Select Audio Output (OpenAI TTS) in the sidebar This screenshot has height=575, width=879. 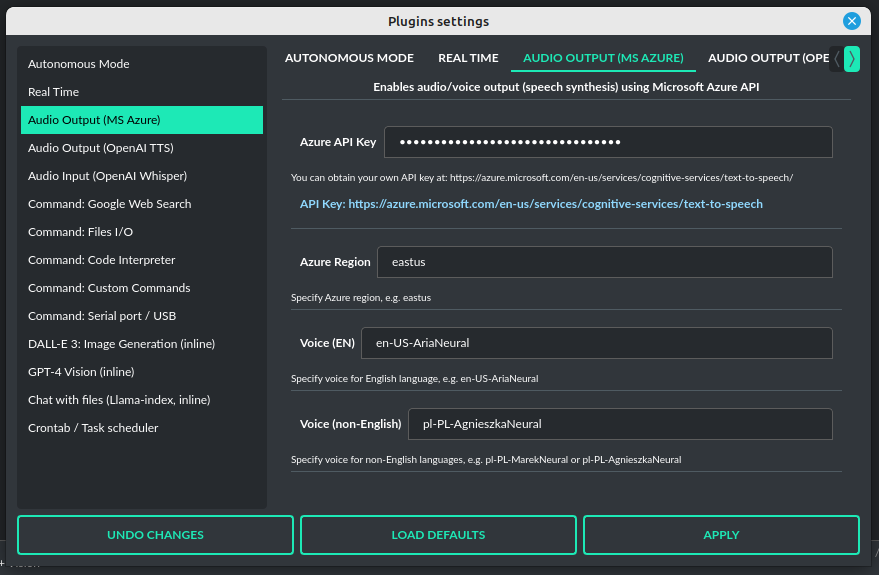[100, 148]
